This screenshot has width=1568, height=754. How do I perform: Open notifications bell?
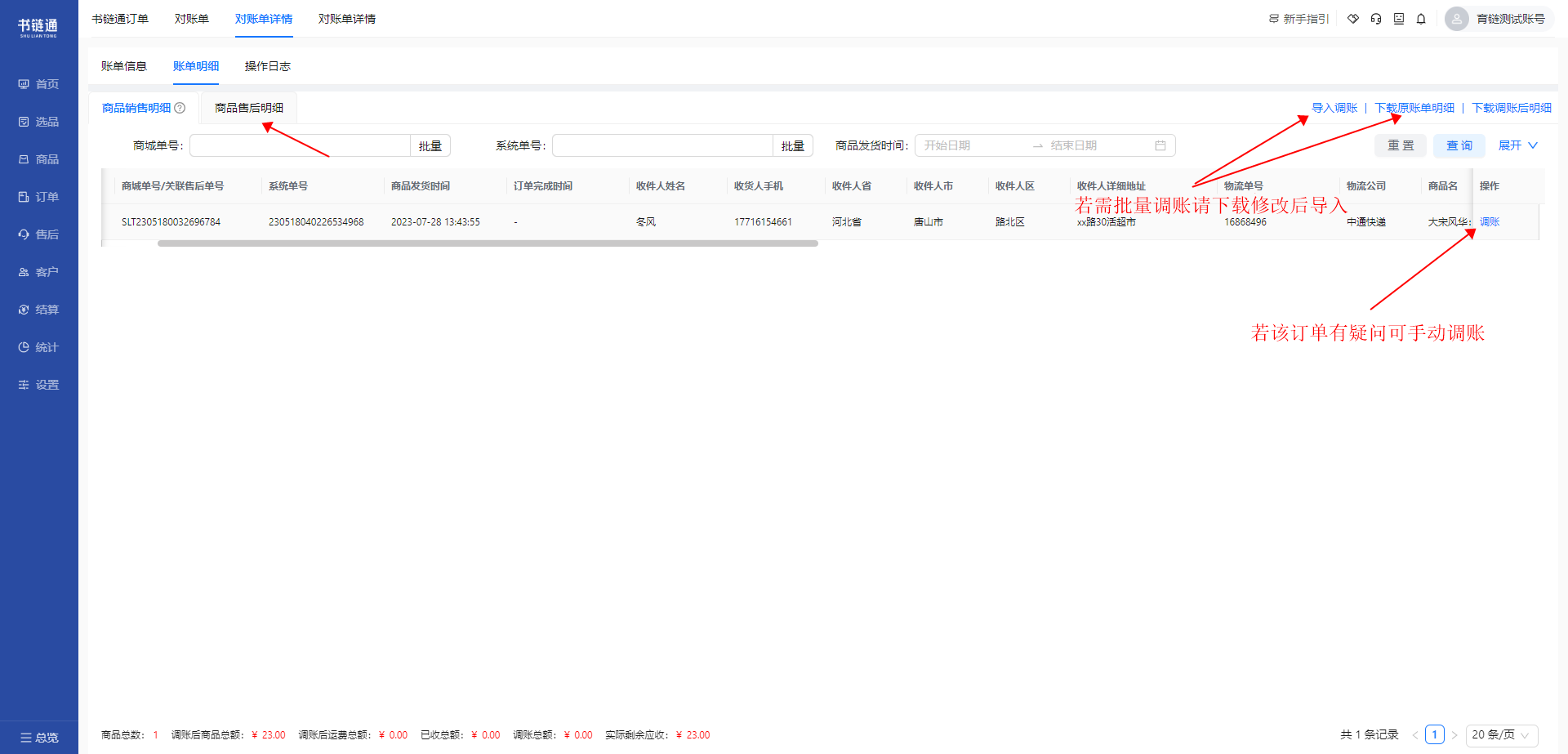coord(1421,19)
